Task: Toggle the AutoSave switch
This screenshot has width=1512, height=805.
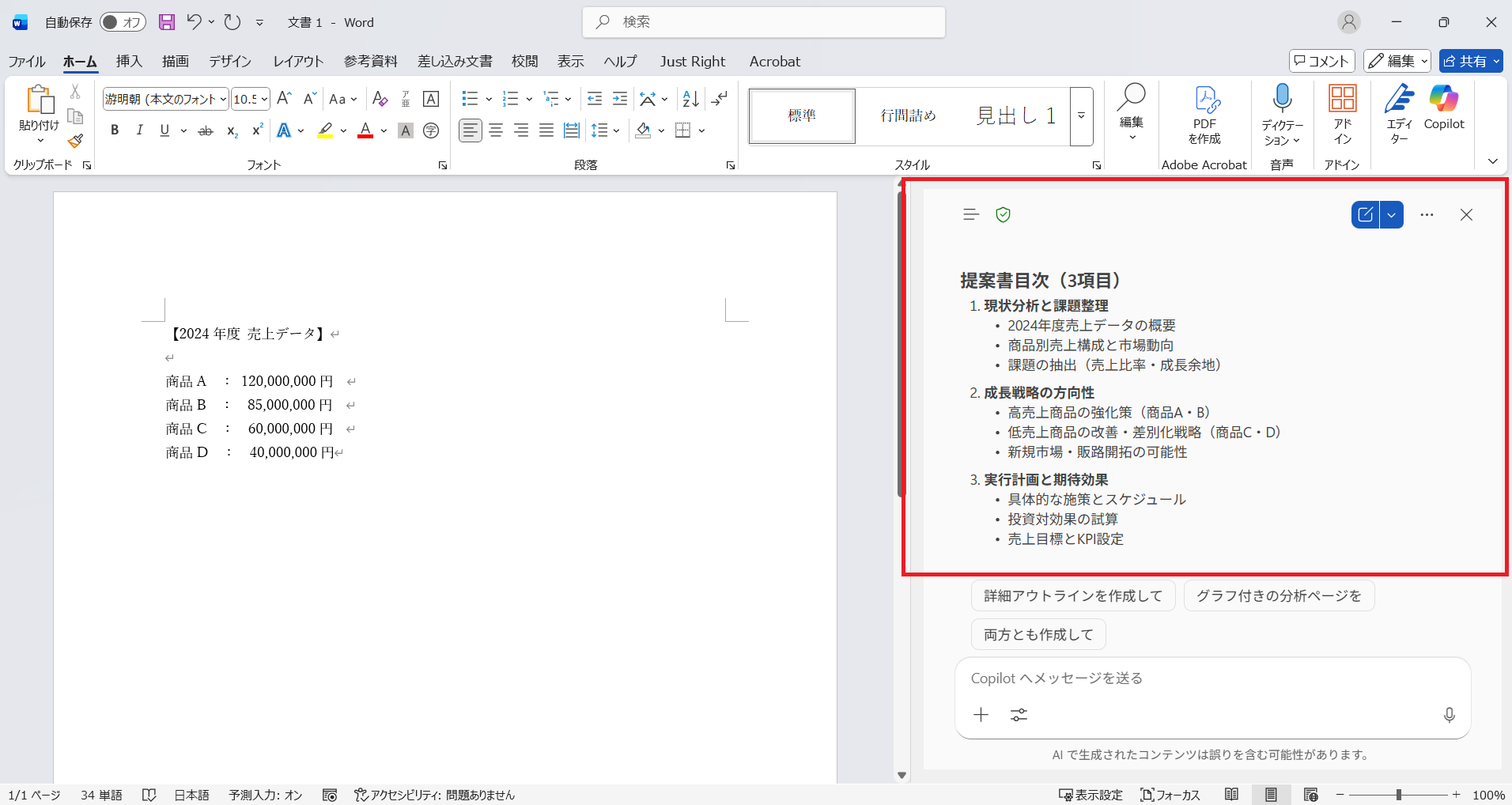Action: tap(122, 22)
